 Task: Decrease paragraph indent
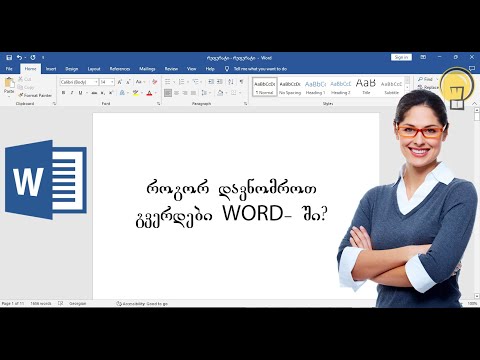coord(211,82)
